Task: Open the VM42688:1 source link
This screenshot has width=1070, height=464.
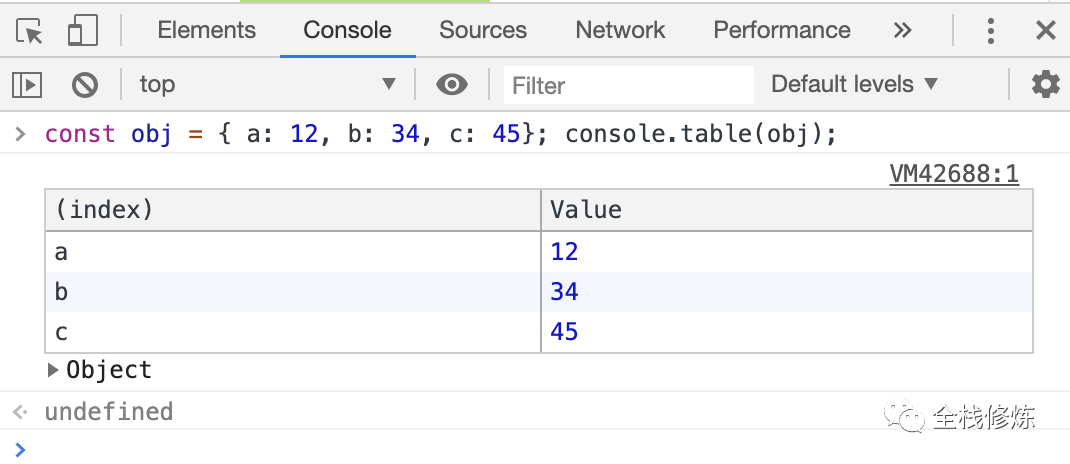Action: tap(953, 175)
